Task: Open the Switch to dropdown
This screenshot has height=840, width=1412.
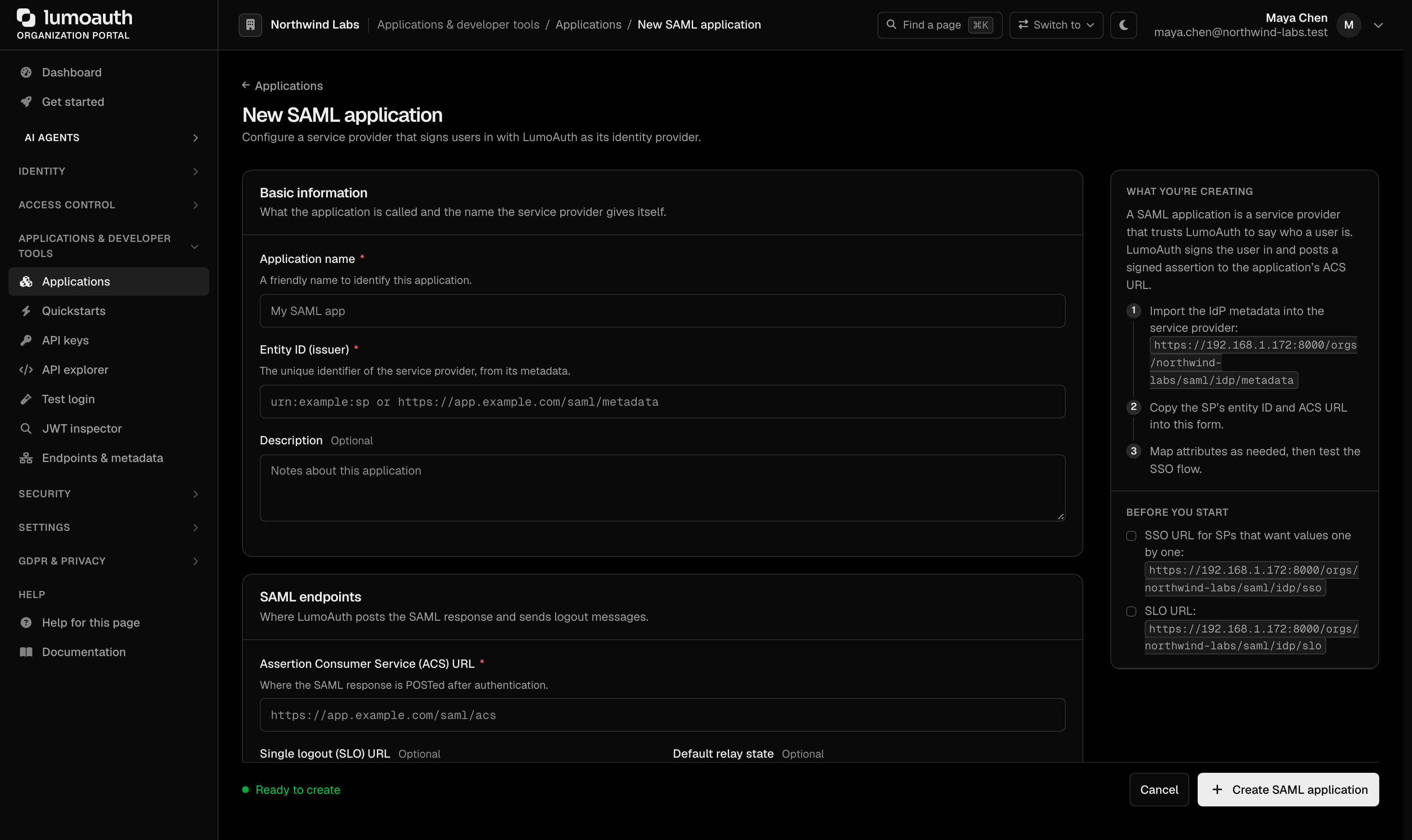Action: (1056, 25)
